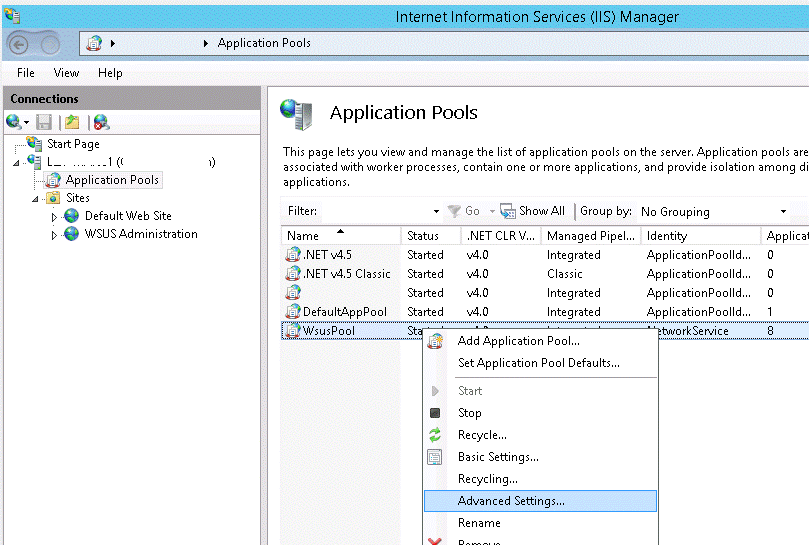Click the .NET v4.5 pool icon
The width and height of the screenshot is (809, 545).
click(293, 254)
